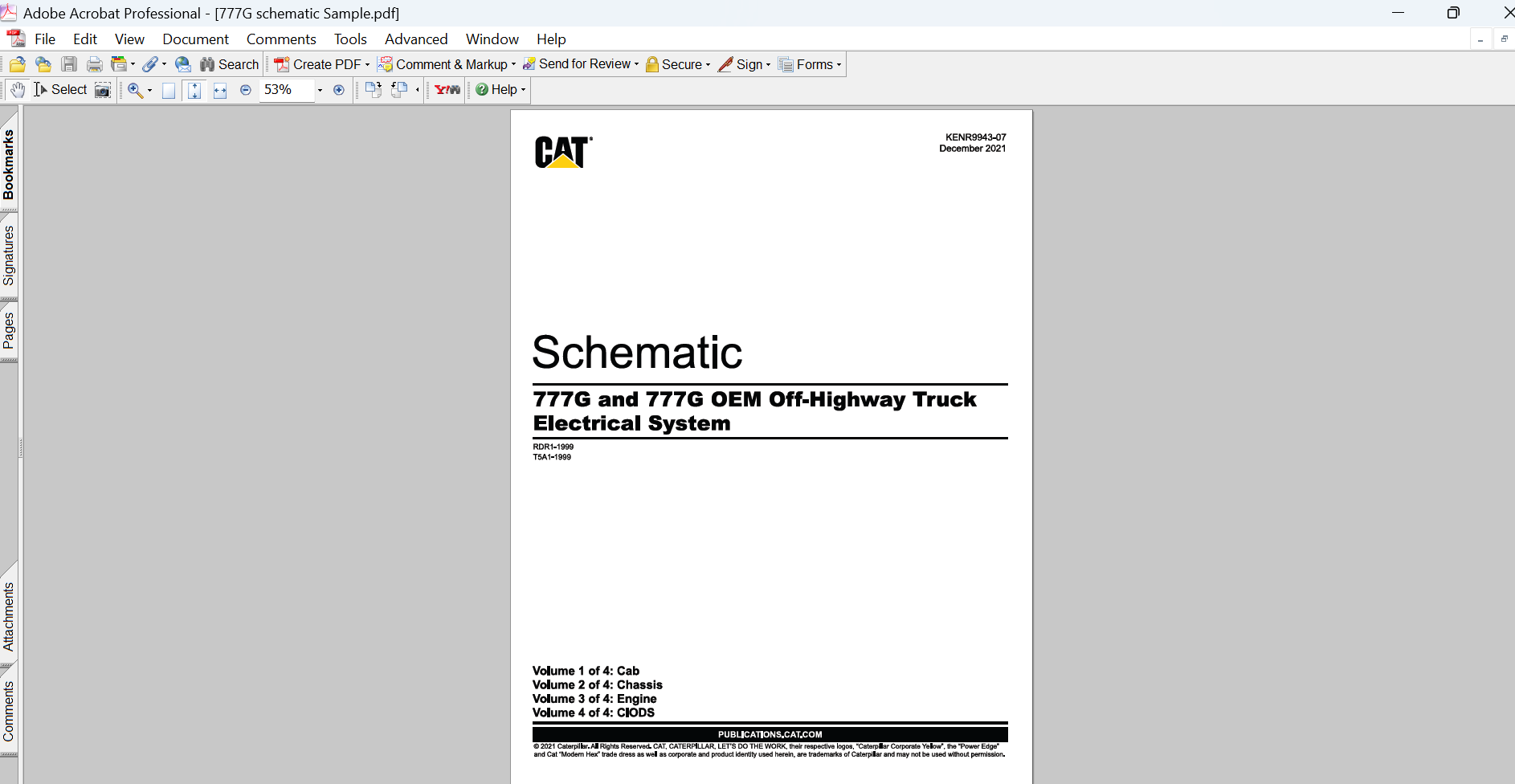Click the PDF document icon in menu bar
Image resolution: width=1515 pixels, height=784 pixels.
tap(16, 39)
